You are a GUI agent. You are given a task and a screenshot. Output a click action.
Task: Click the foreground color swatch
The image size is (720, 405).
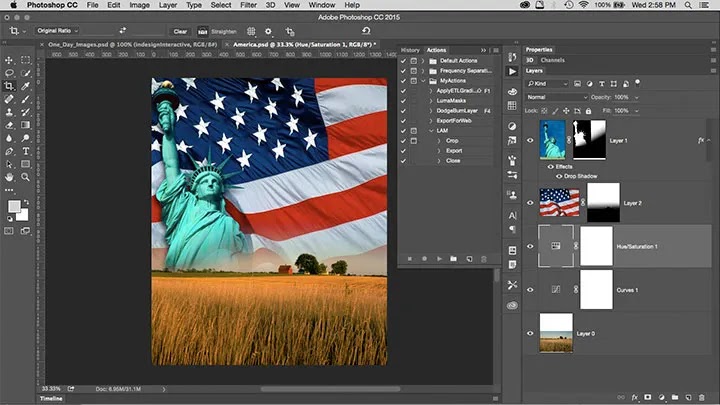[14, 207]
